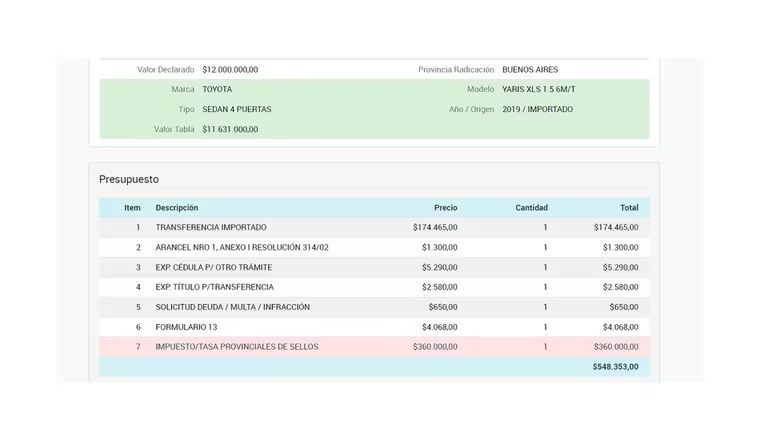The image size is (768, 432).
Task: Click the Marca value TOYOTA
Action: point(217,90)
